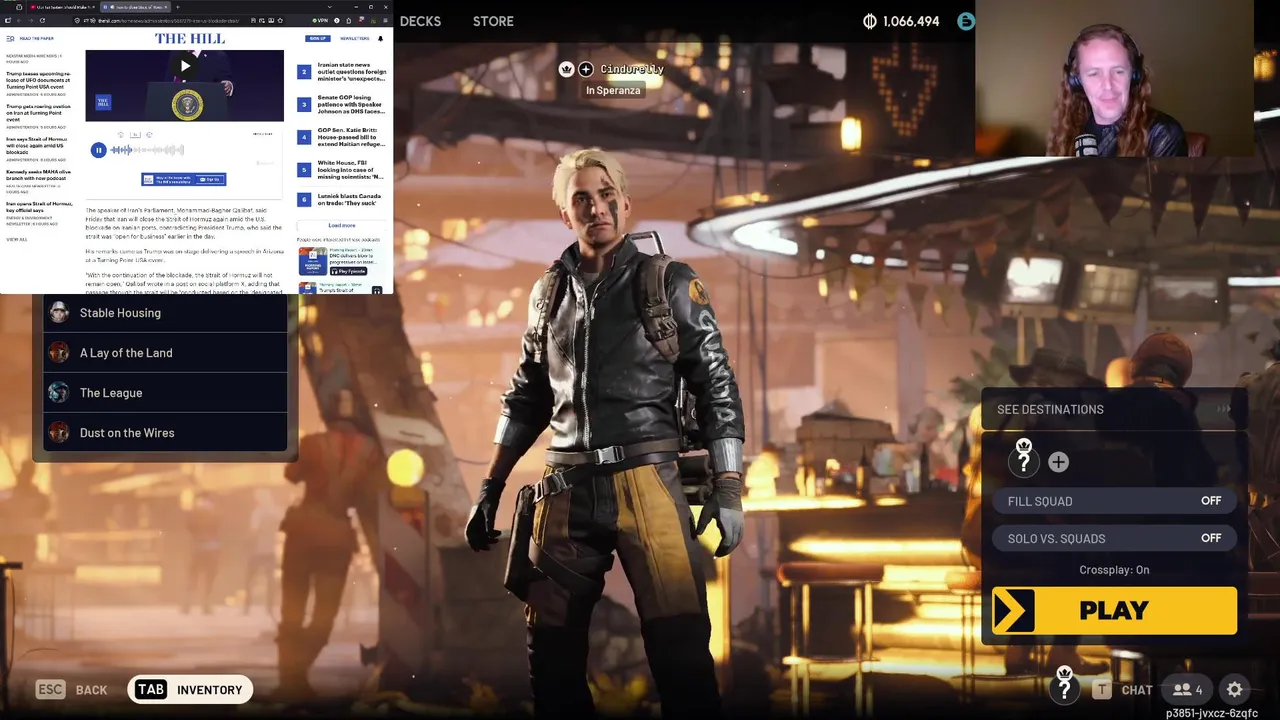Screen dimensions: 1280x720
Task: Go BACK via the ESC button
Action: coord(72,690)
